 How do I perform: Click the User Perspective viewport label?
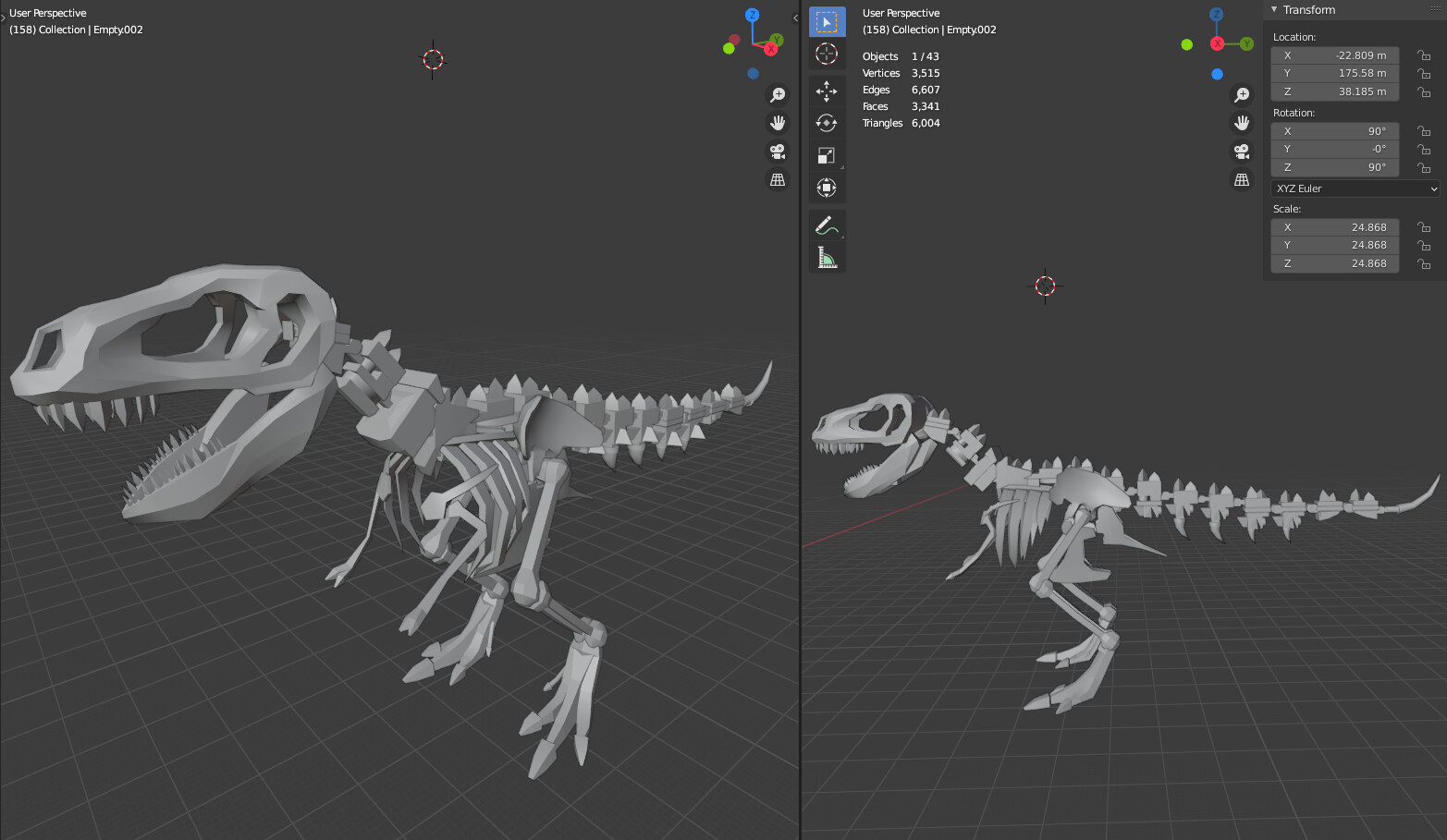pyautogui.click(x=47, y=12)
